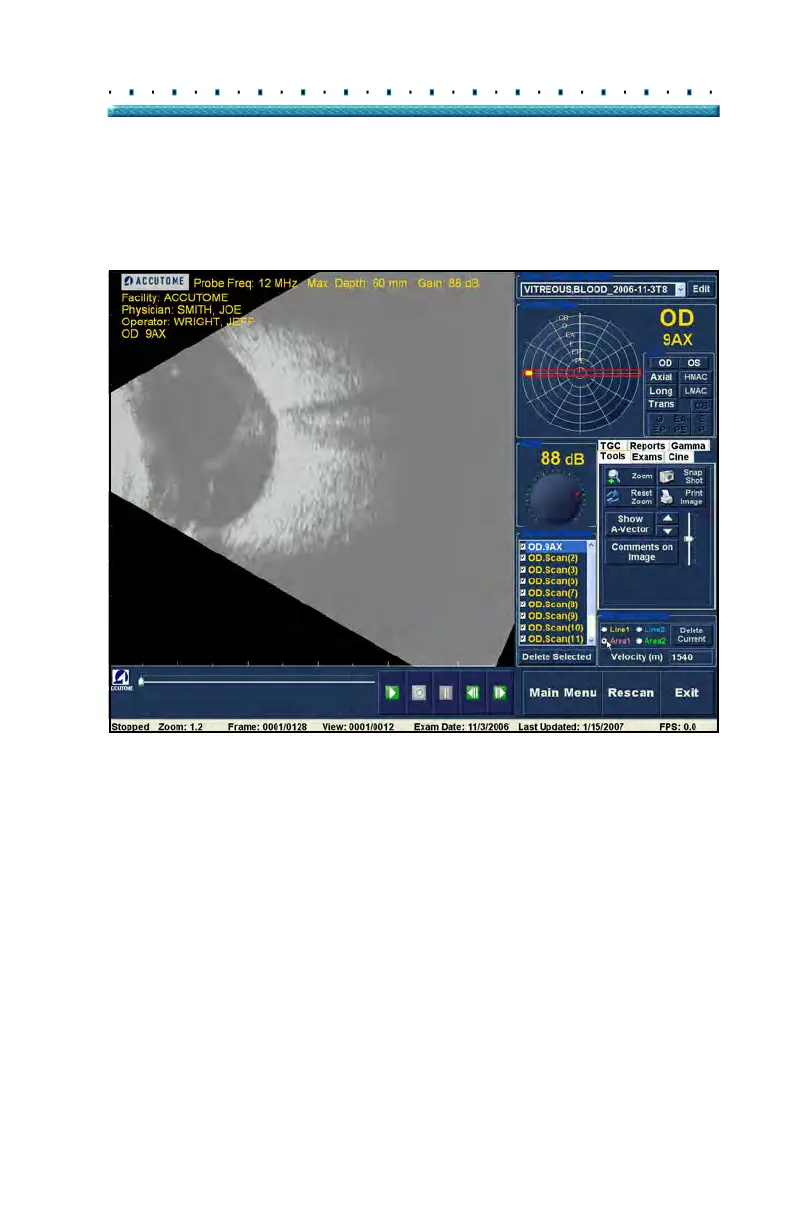
Task: Click the scan list scroll-down arrow
Action: (x=593, y=640)
